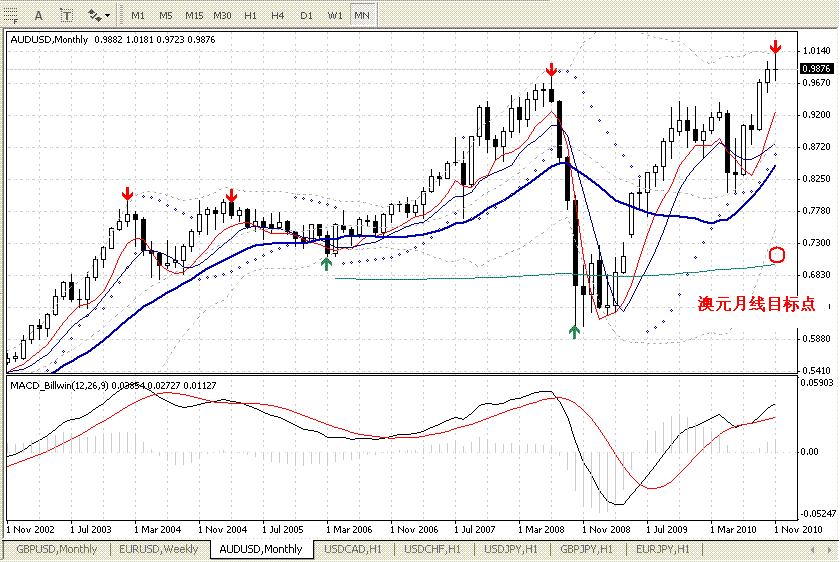
Task: Switch to the EURUSD,Weekly tab
Action: click(x=158, y=549)
